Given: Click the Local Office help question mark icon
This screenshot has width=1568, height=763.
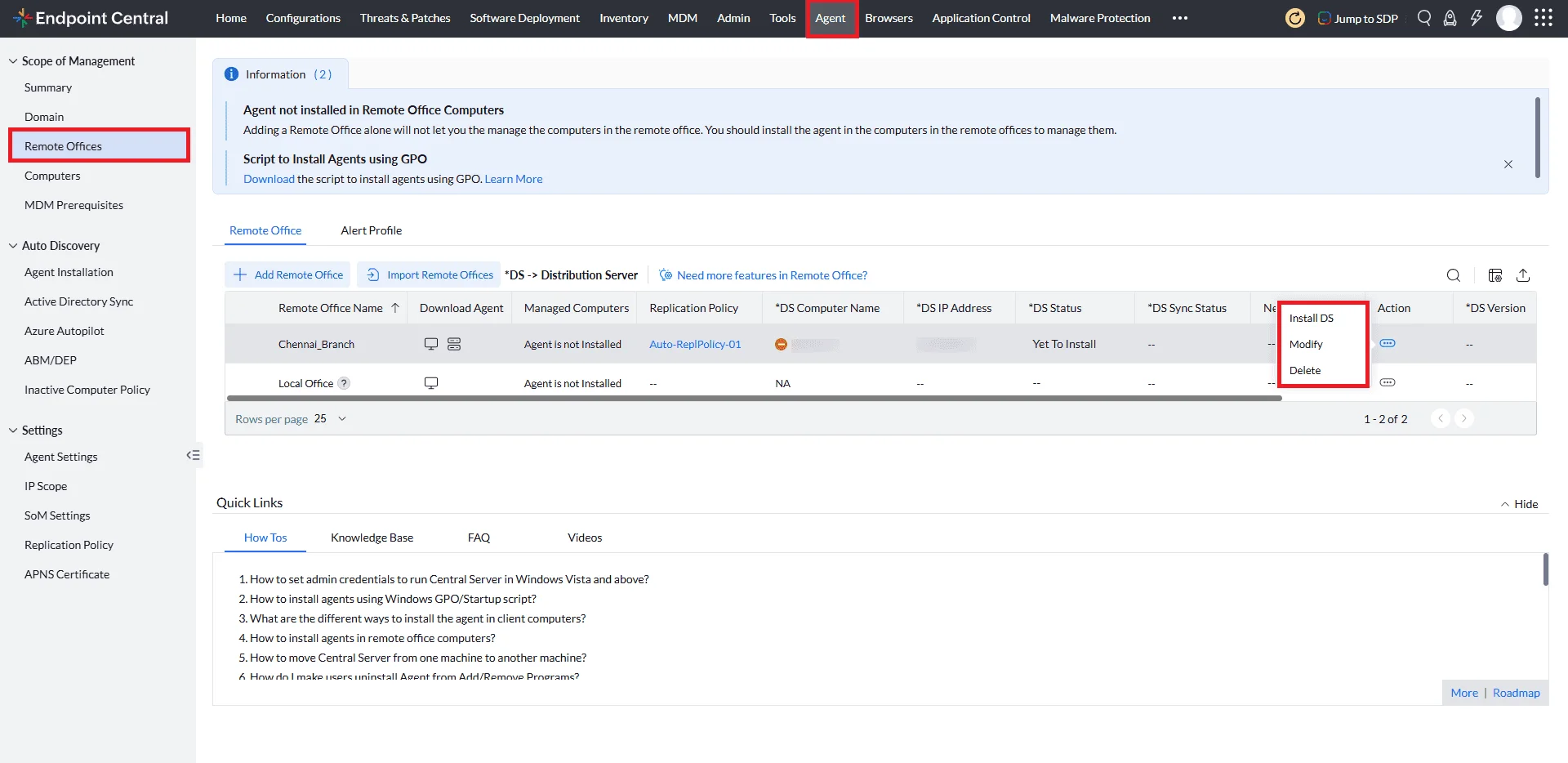Looking at the screenshot, I should point(345,383).
